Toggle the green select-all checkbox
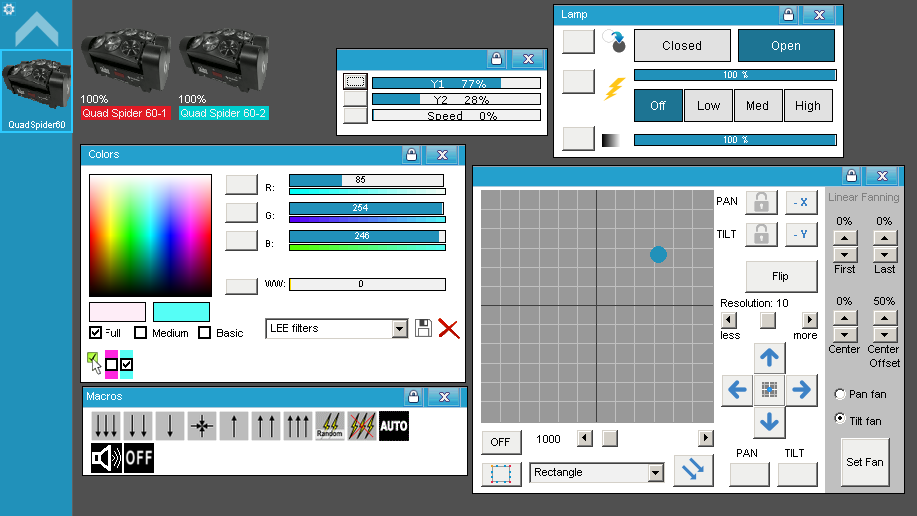The height and width of the screenshot is (516, 917). 92,357
